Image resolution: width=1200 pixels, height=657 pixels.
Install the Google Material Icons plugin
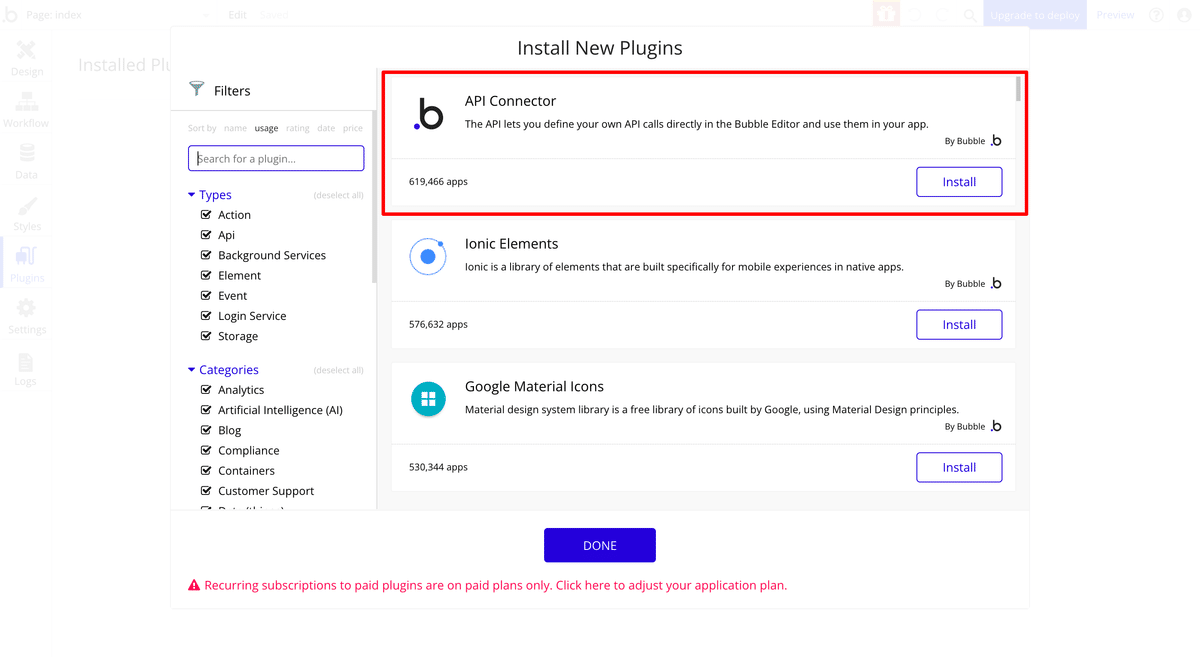(x=959, y=467)
